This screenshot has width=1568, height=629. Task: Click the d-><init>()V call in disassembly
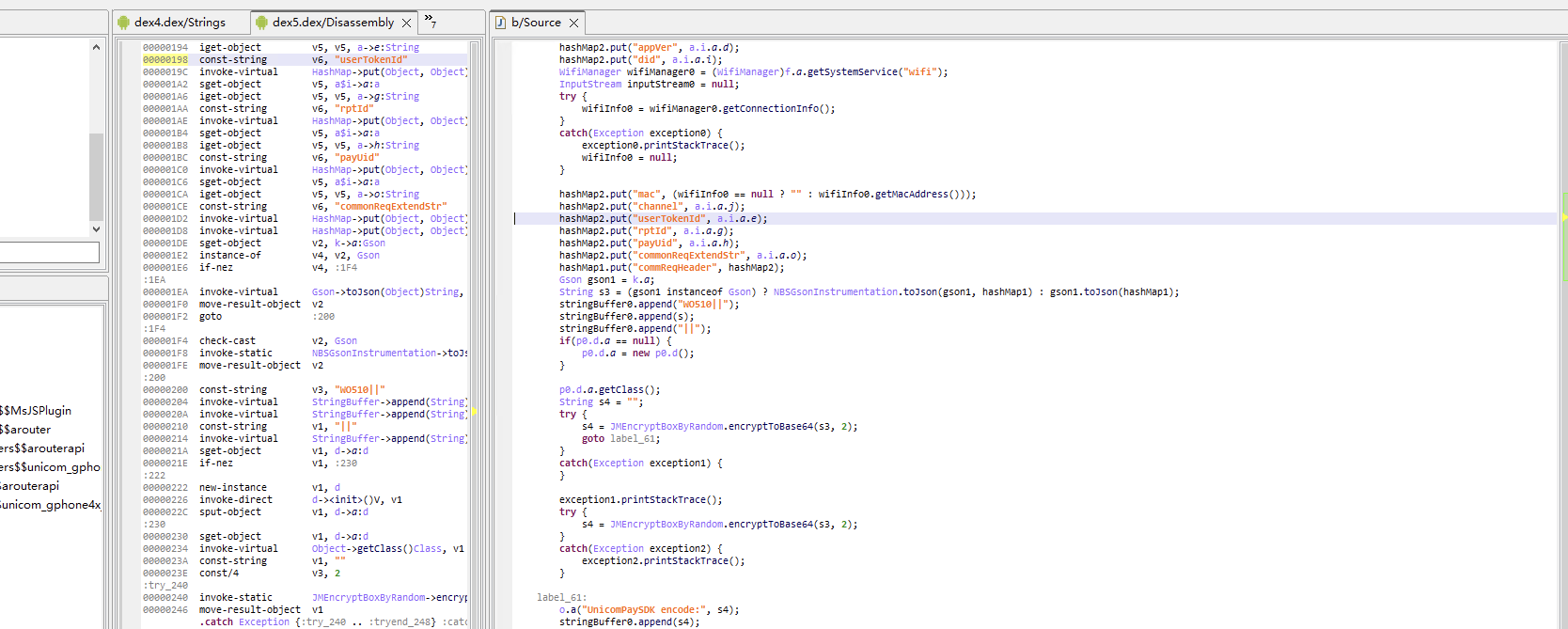[348, 499]
